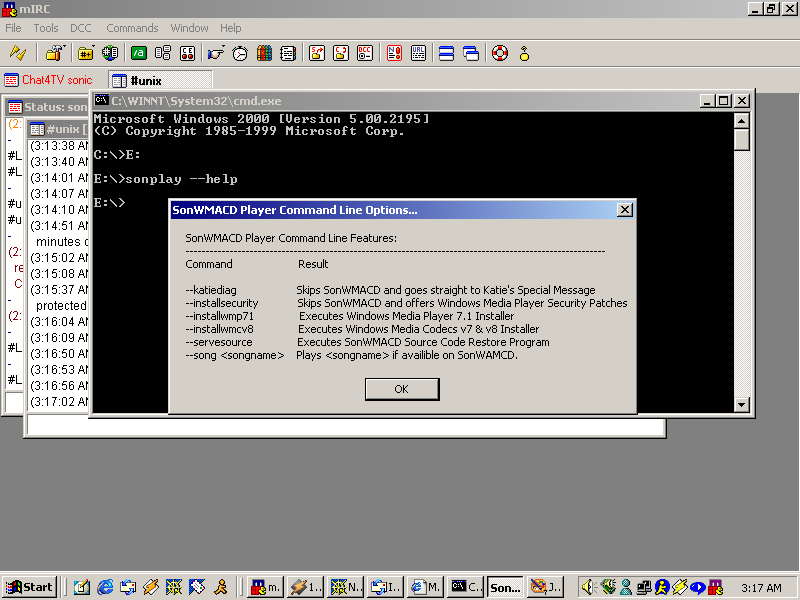Open mIRC Options from the toolbar
Screen dimensions: 800x600
(51, 53)
